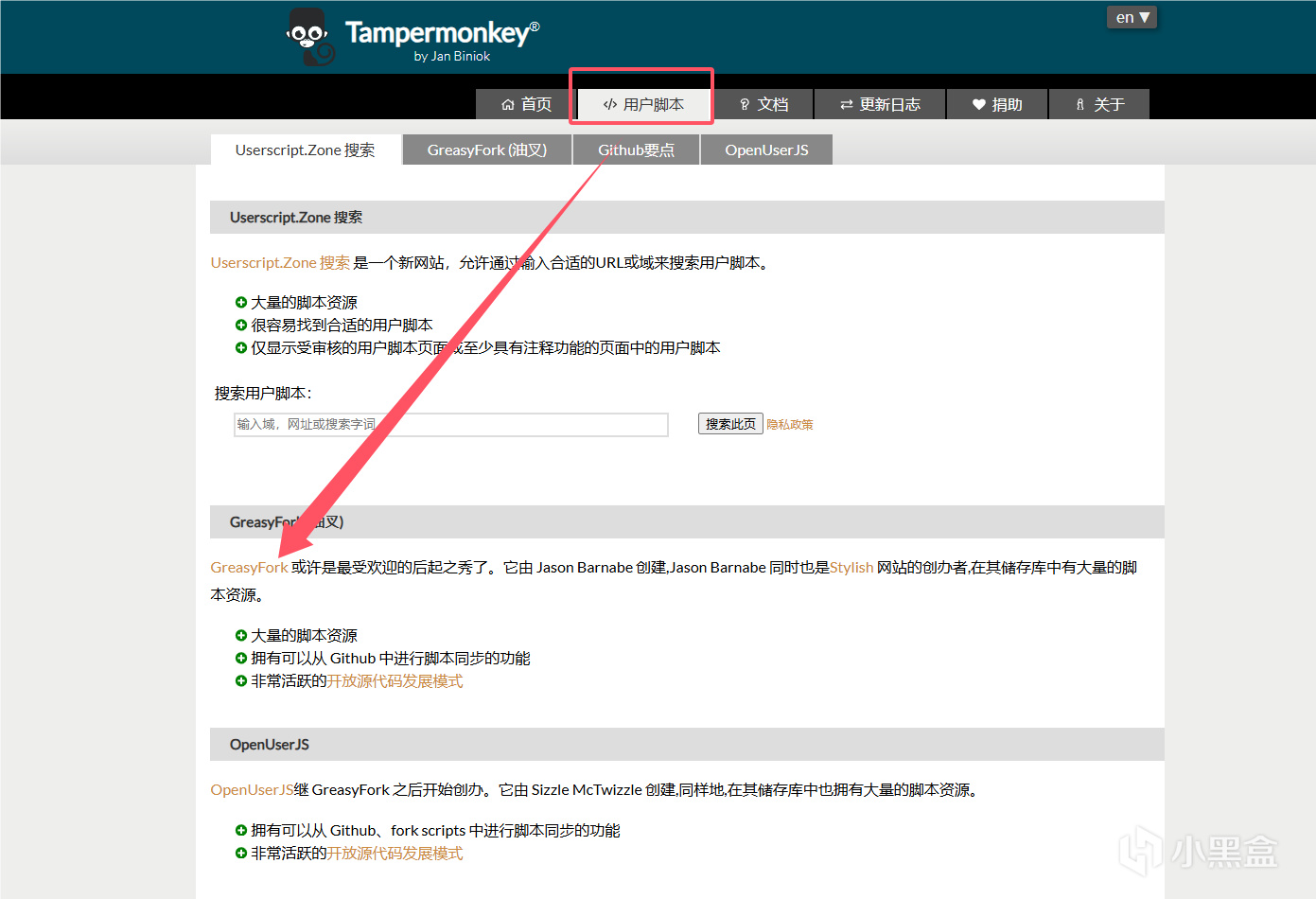Go to the 首页 nav item
Image resolution: width=1316 pixels, height=899 pixels.
(x=526, y=104)
